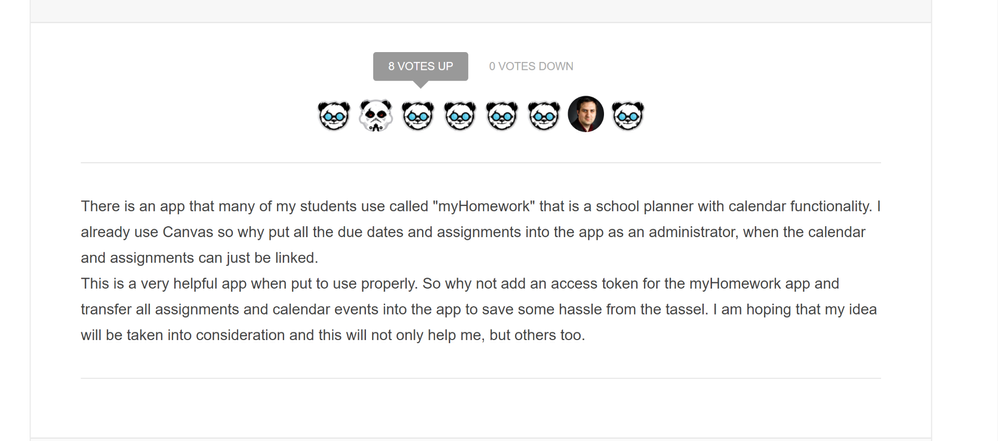Click the last panda avatar in voters row
The height and width of the screenshot is (441, 998).
tap(628, 115)
